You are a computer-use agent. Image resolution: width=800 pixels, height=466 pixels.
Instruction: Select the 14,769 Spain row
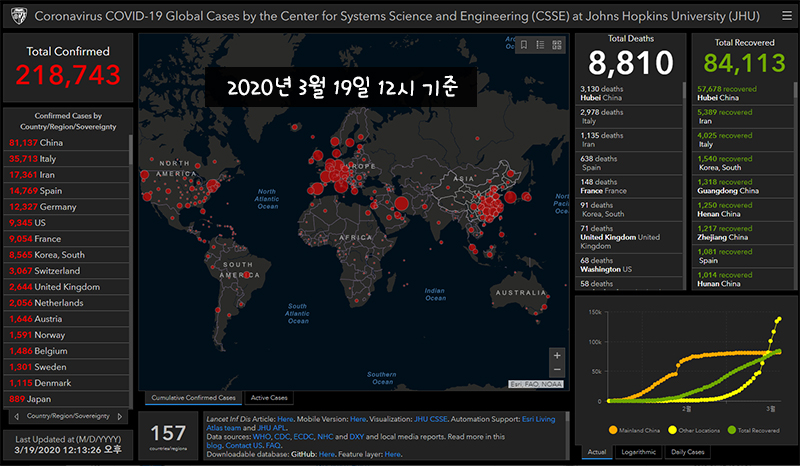point(66,191)
